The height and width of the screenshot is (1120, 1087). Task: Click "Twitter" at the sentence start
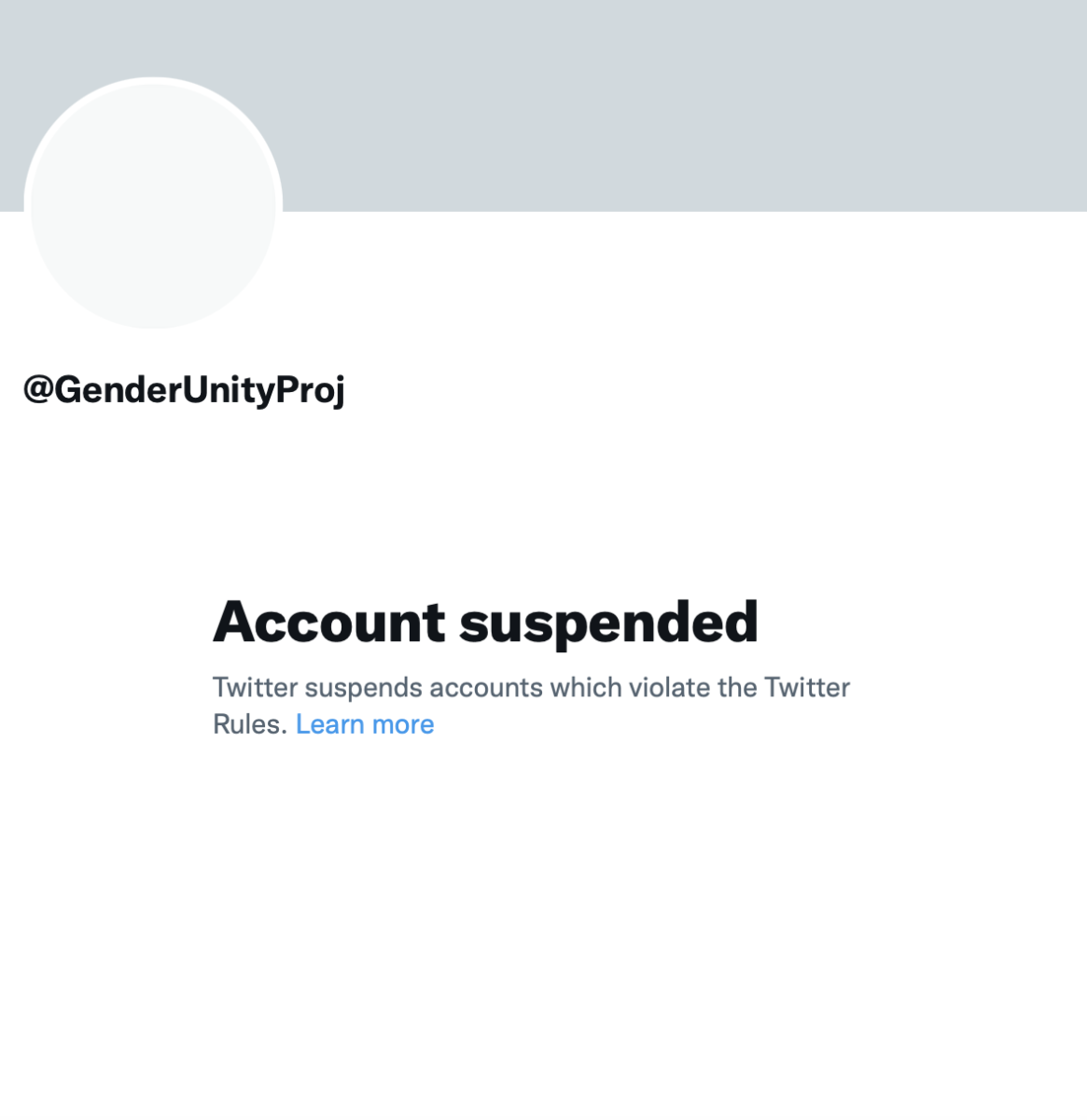pyautogui.click(x=256, y=688)
